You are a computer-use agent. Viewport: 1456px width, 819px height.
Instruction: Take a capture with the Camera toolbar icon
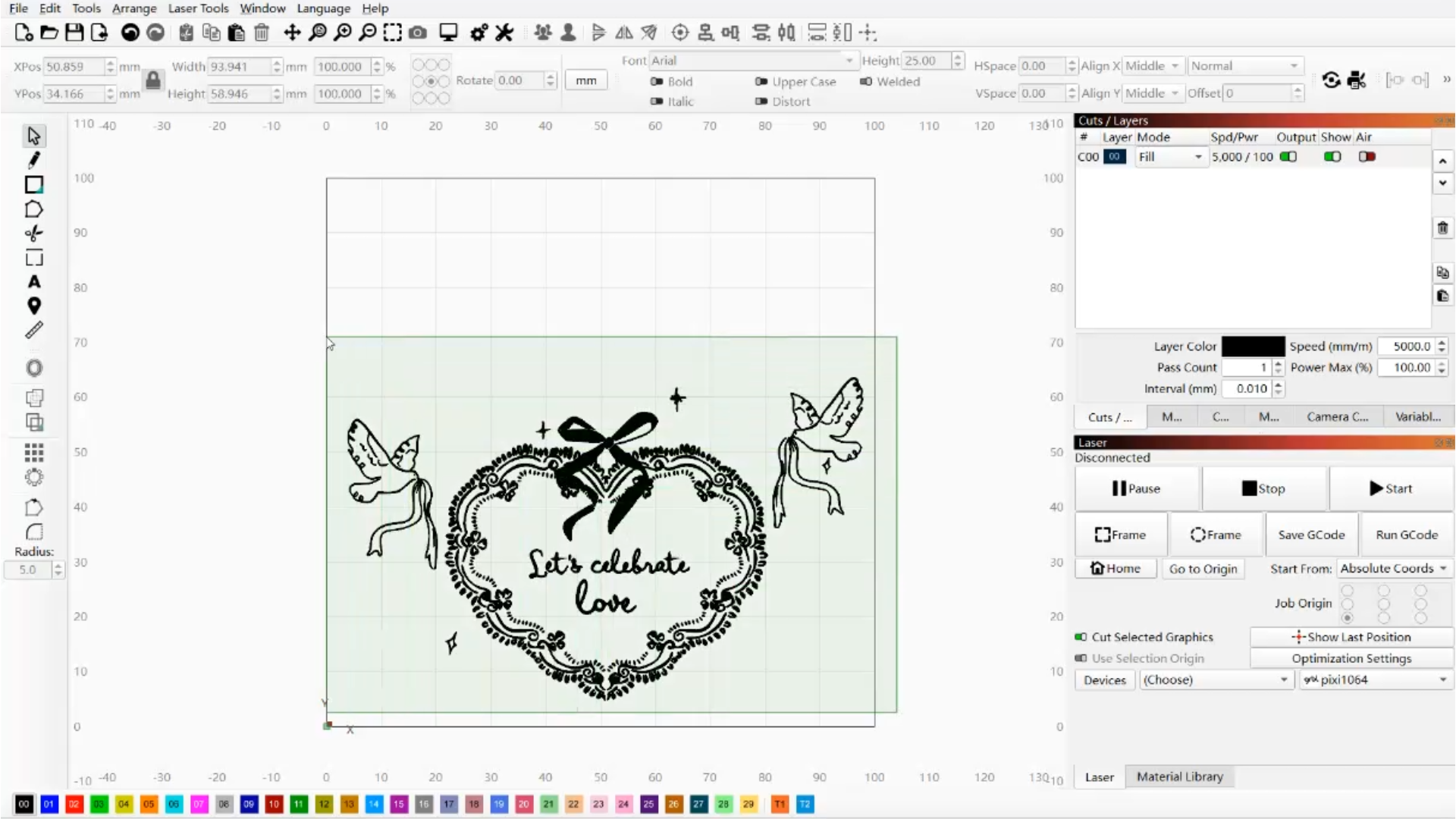point(417,33)
